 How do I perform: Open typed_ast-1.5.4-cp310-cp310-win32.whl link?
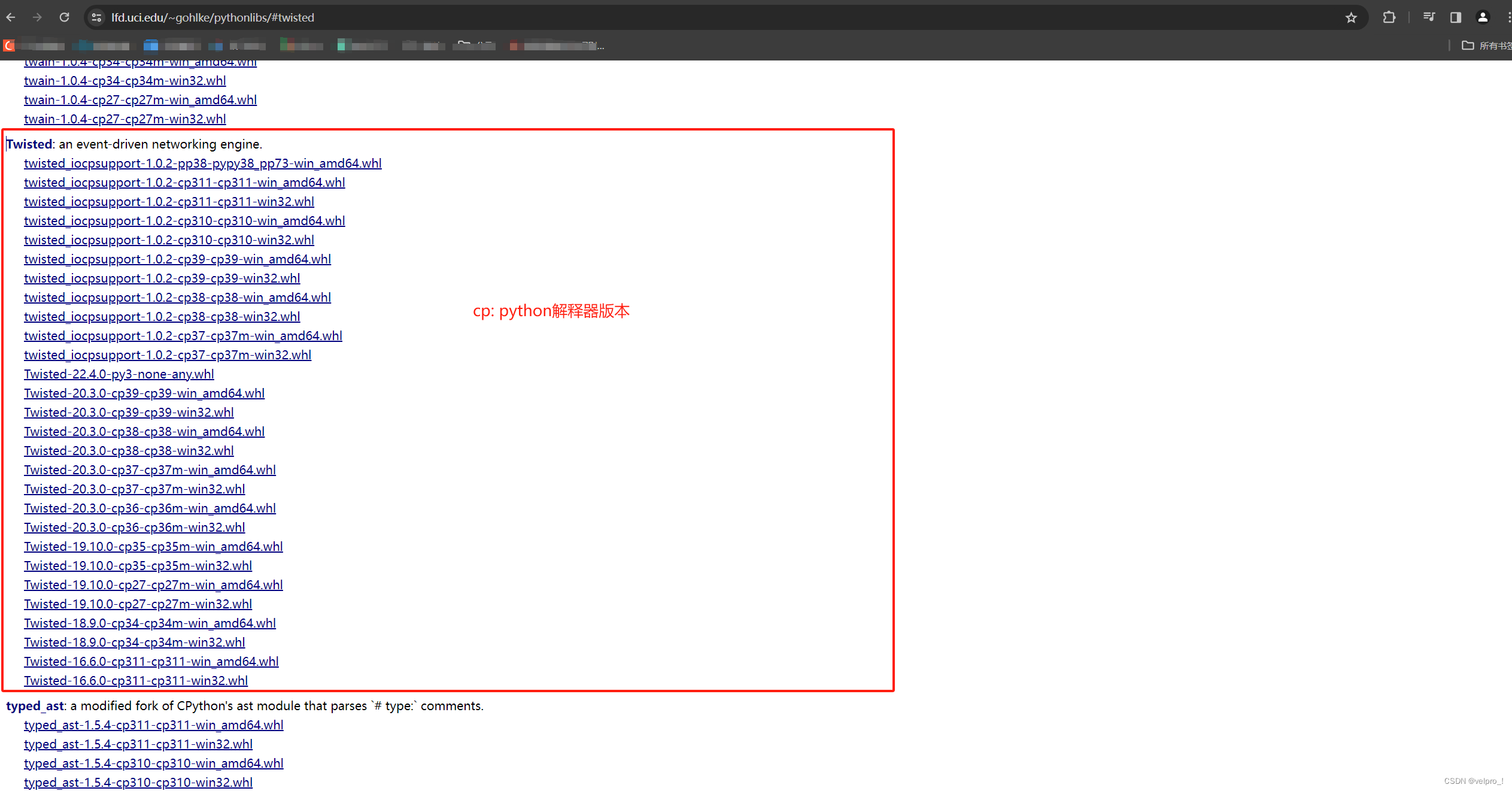click(x=138, y=782)
